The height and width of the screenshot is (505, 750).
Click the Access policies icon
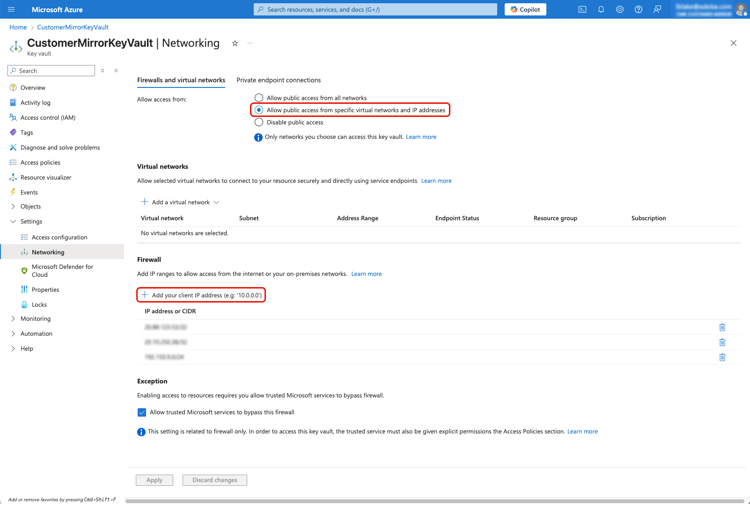pos(13,162)
